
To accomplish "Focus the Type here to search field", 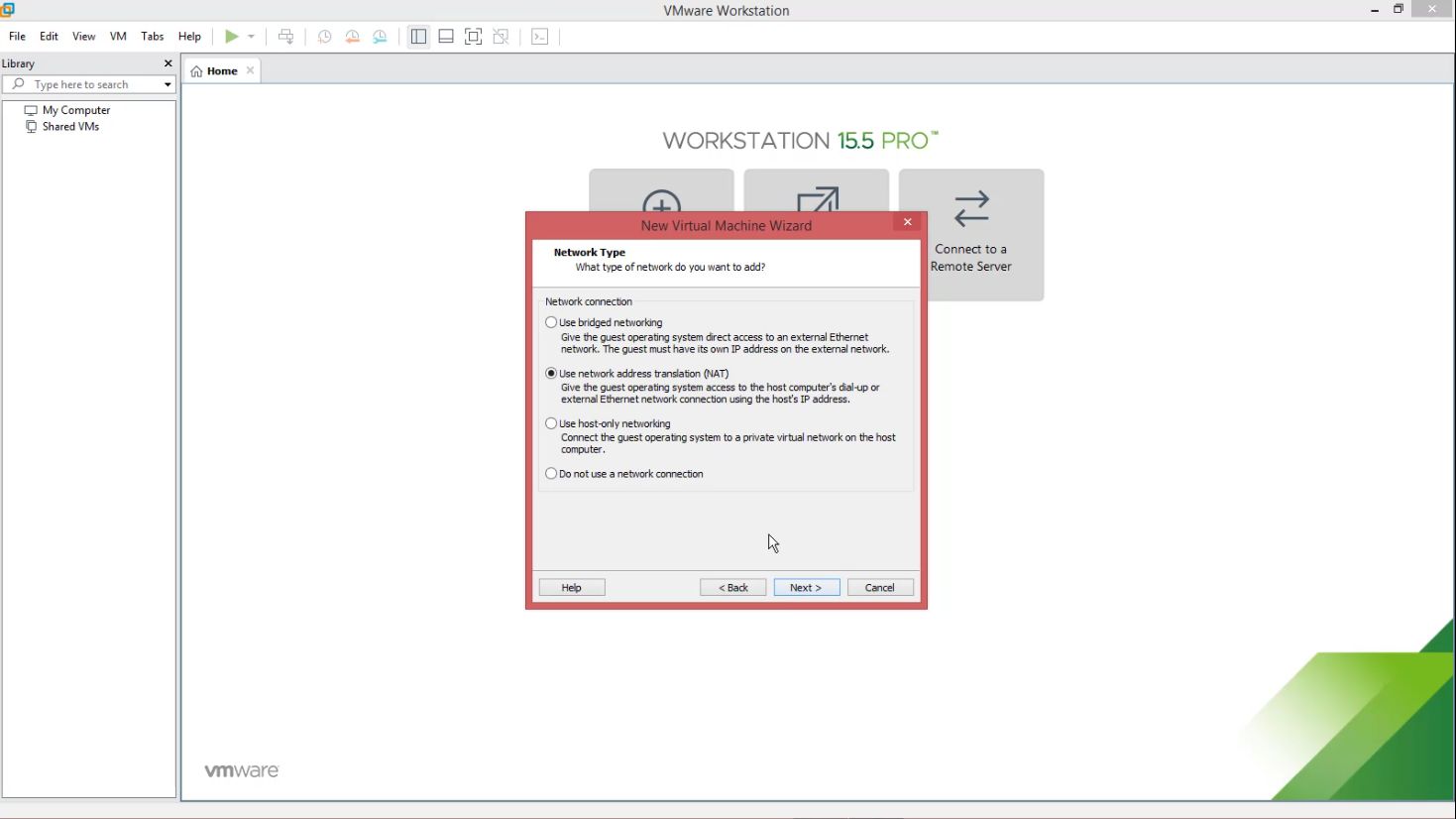I will (89, 84).
